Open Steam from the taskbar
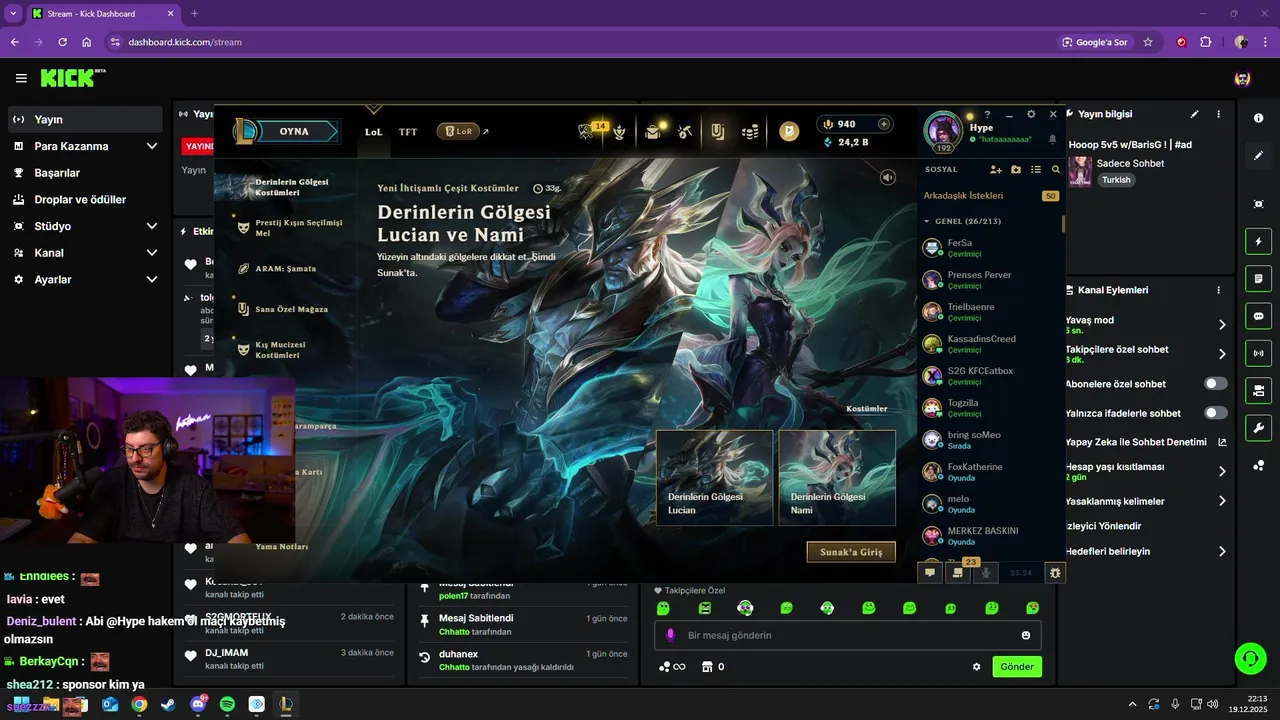Viewport: 1280px width, 720px height. point(168,704)
